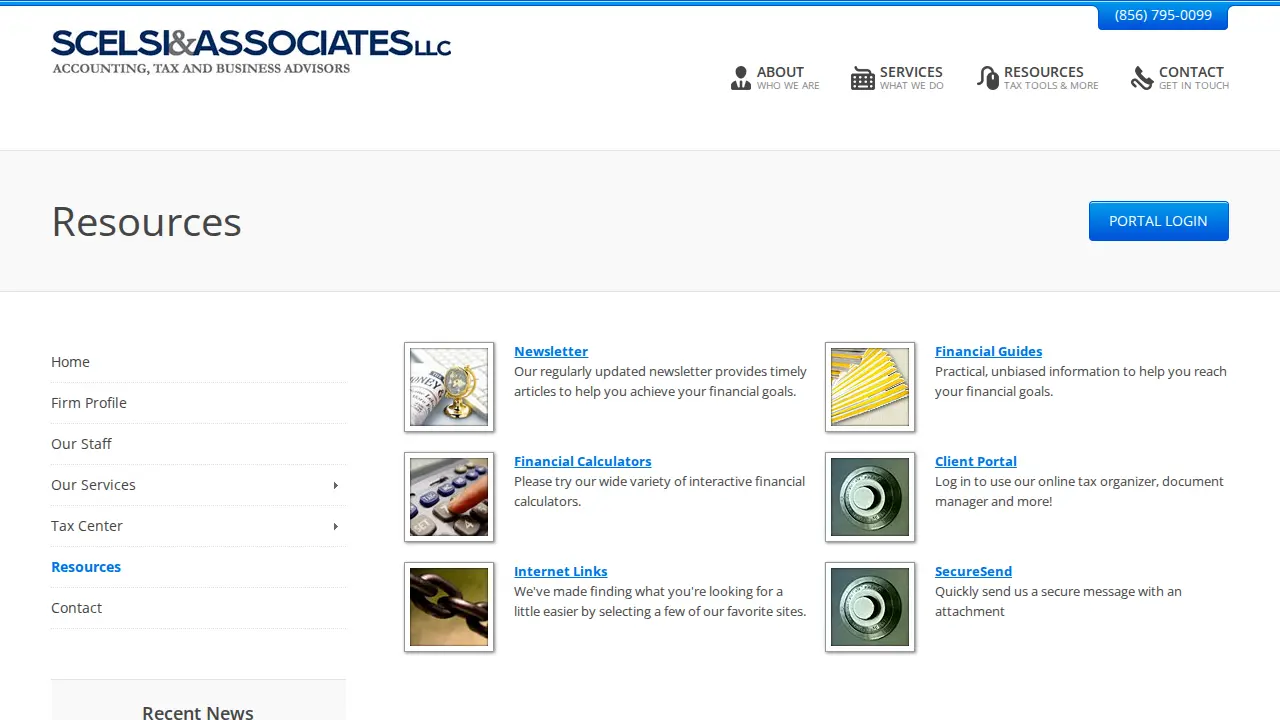
Task: Open the Newsletter globe thumbnail
Action: 449,387
